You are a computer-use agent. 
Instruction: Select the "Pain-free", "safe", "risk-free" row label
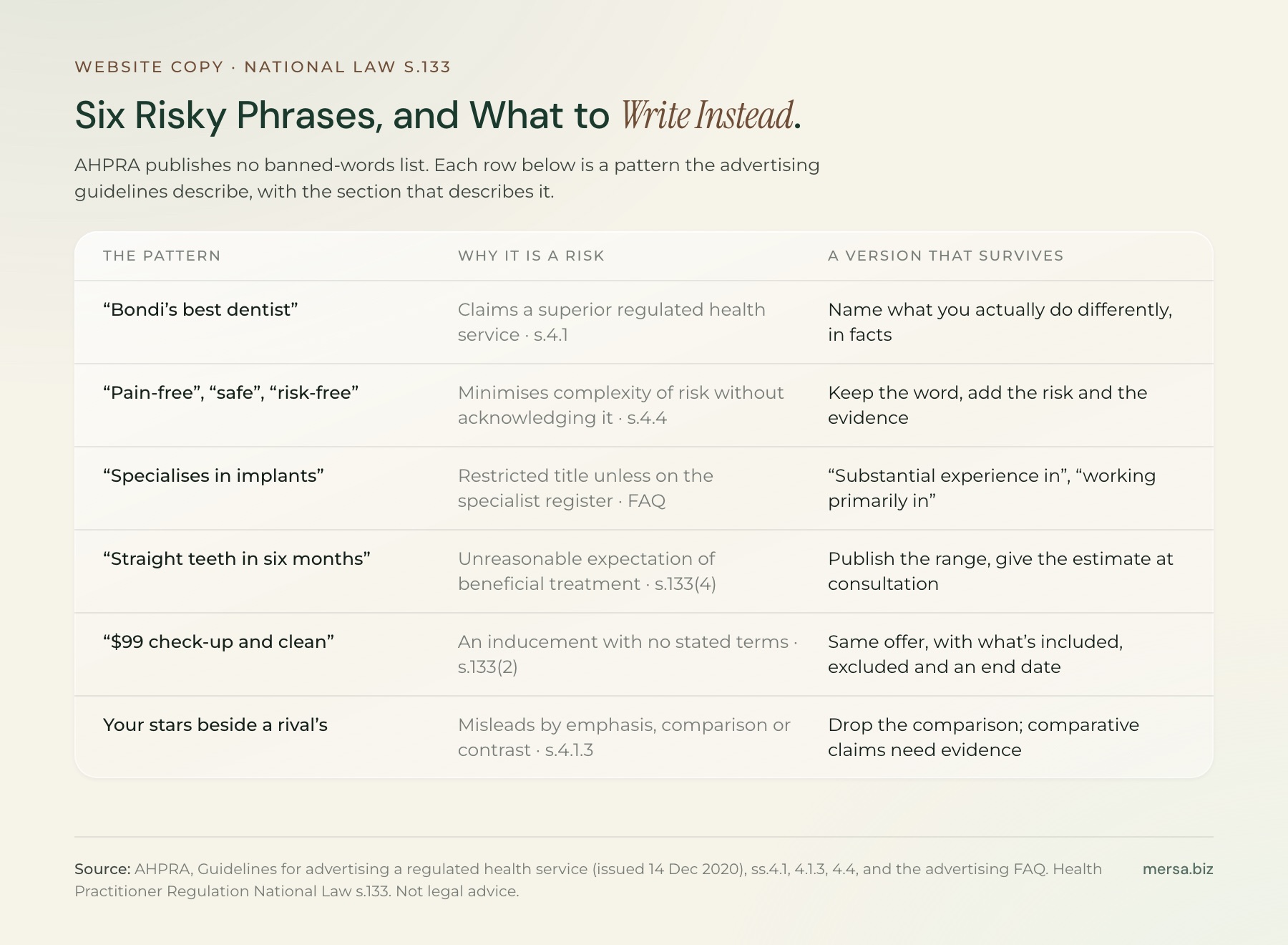click(x=230, y=392)
